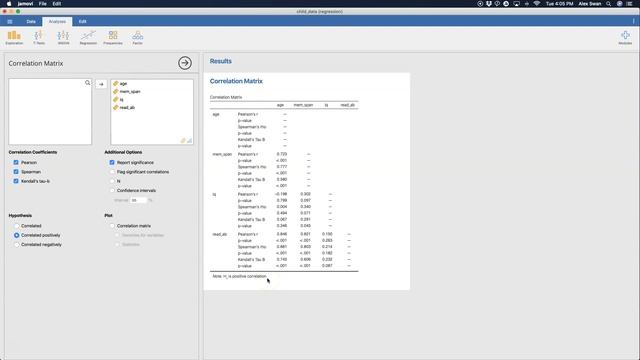Toggle the Report significance checkbox
The width and height of the screenshot is (640, 360).
click(x=112, y=162)
